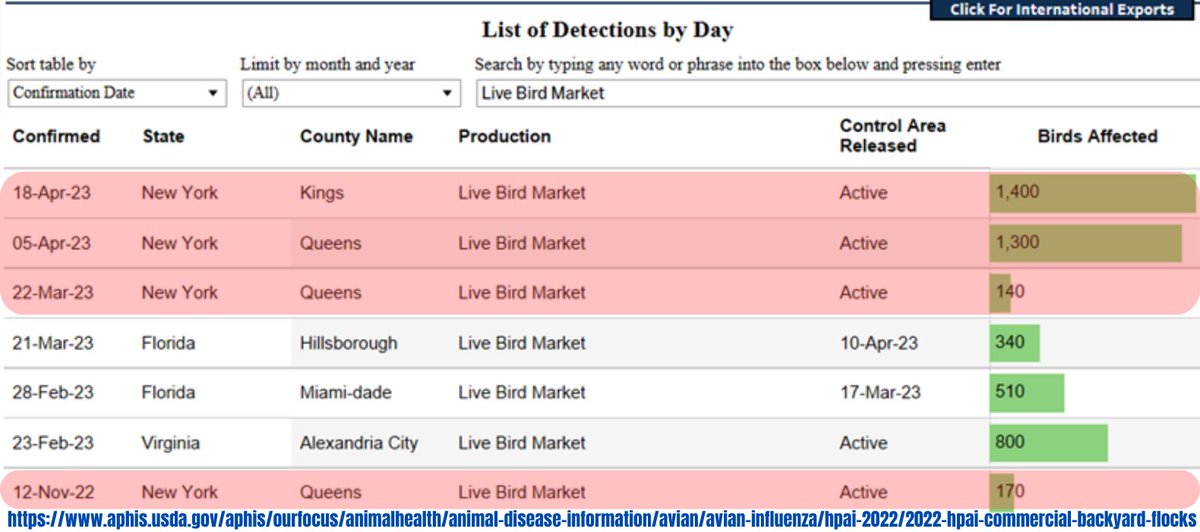The image size is (1200, 532).
Task: Click 'Live Bird Market' production in Miami-dade row
Action: 522,392
